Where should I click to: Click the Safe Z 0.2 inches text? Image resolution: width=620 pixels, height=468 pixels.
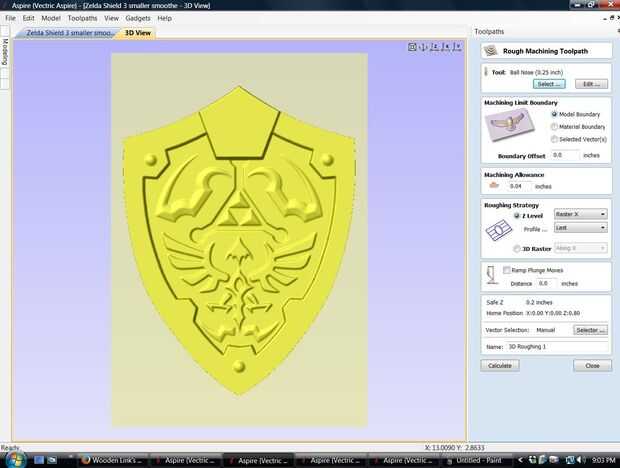point(519,302)
